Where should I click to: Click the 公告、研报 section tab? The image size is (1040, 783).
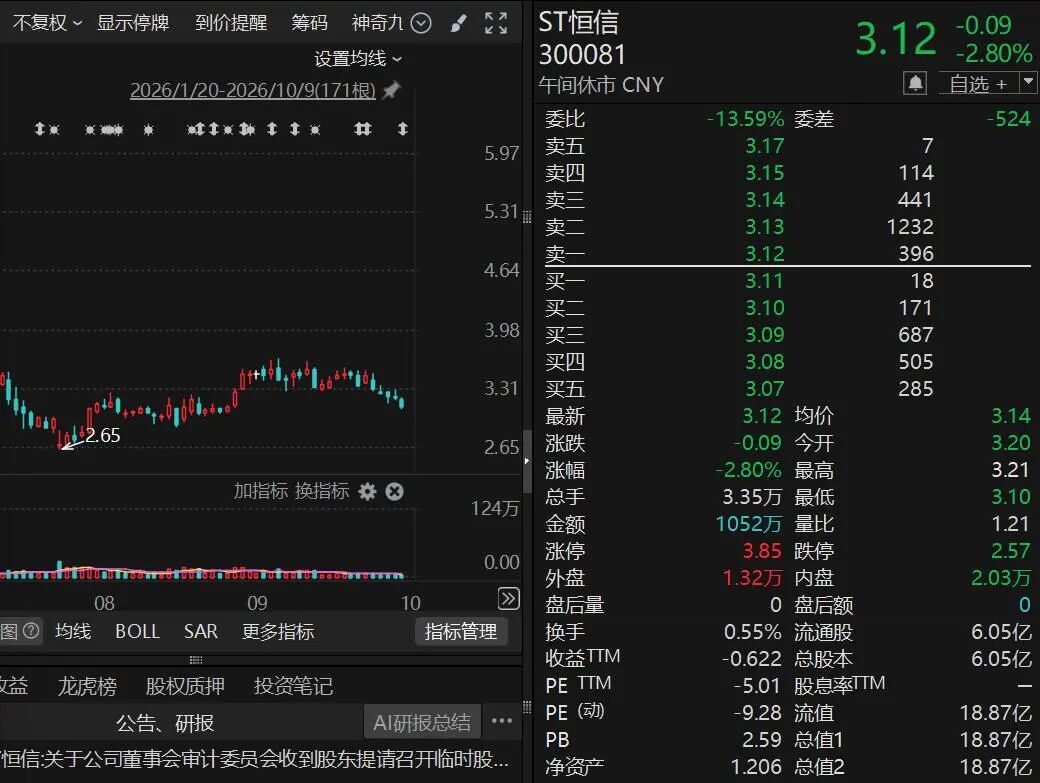pyautogui.click(x=164, y=723)
